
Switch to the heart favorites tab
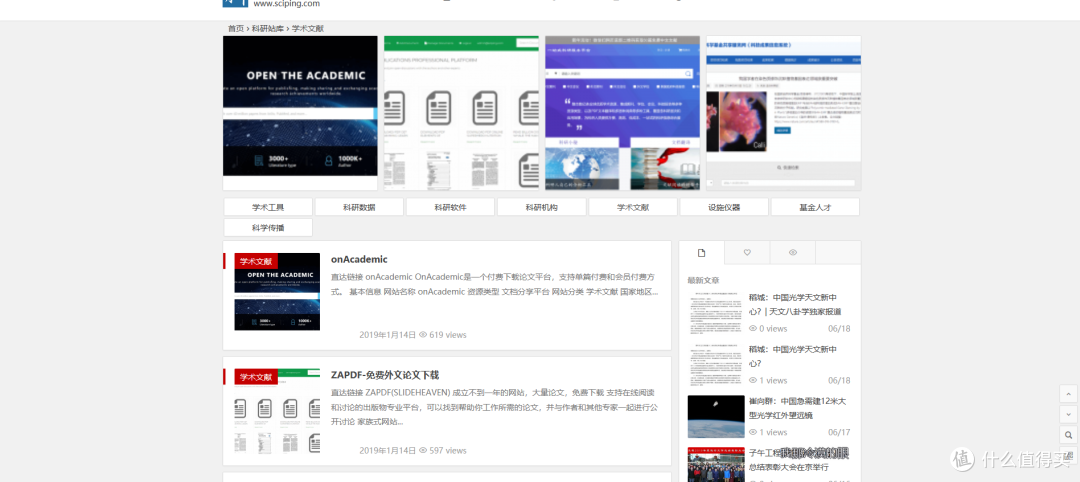click(747, 253)
